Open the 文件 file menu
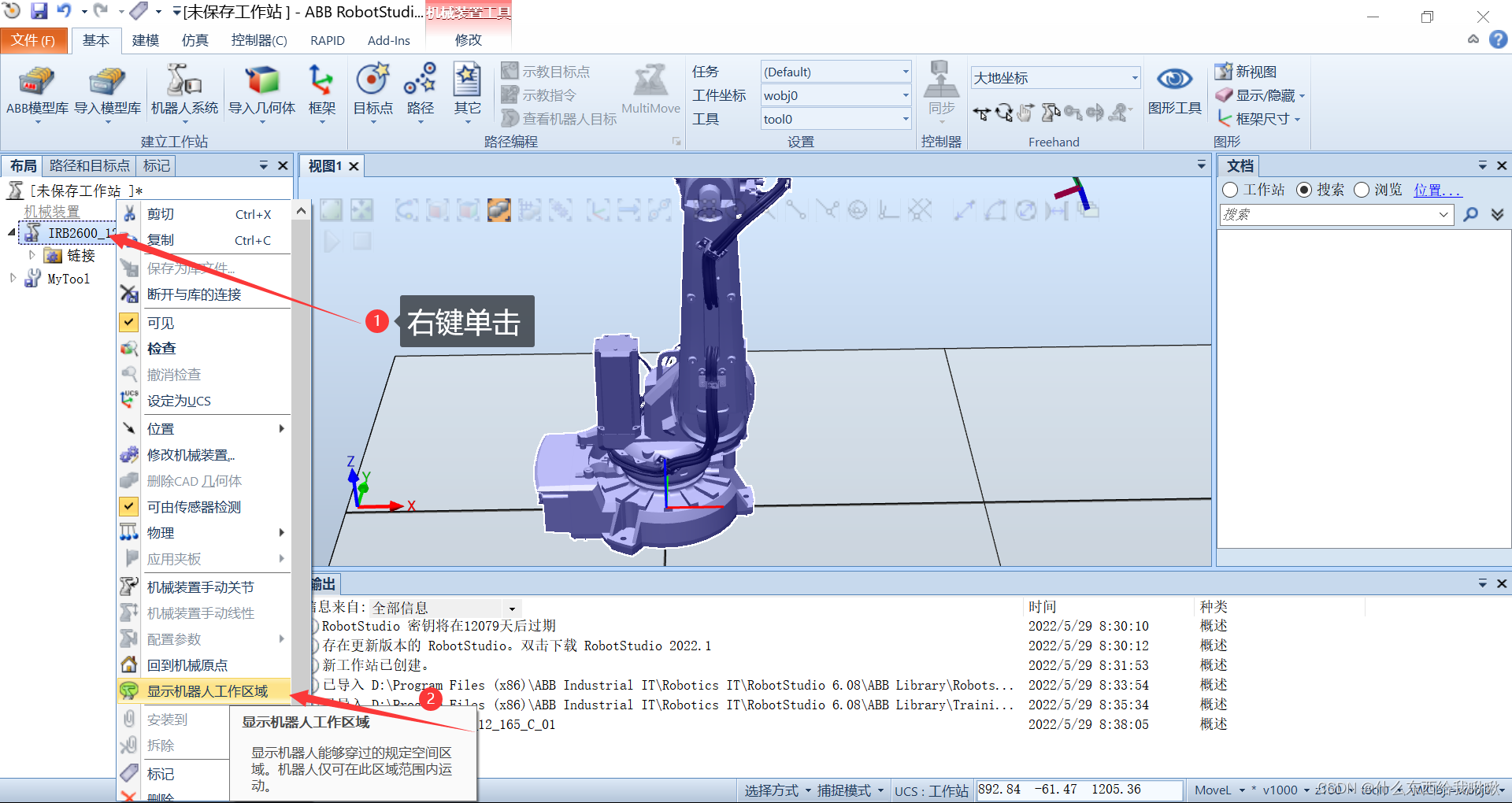 click(x=33, y=40)
